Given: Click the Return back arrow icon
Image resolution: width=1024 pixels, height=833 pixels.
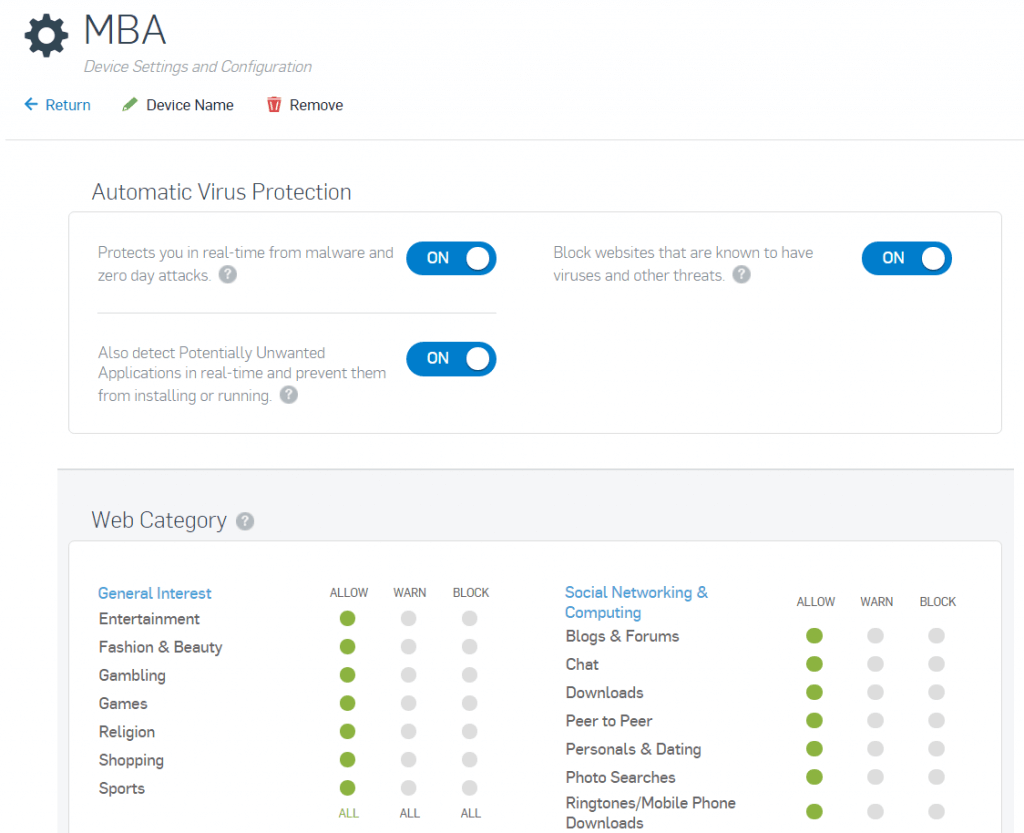Looking at the screenshot, I should 31,105.
